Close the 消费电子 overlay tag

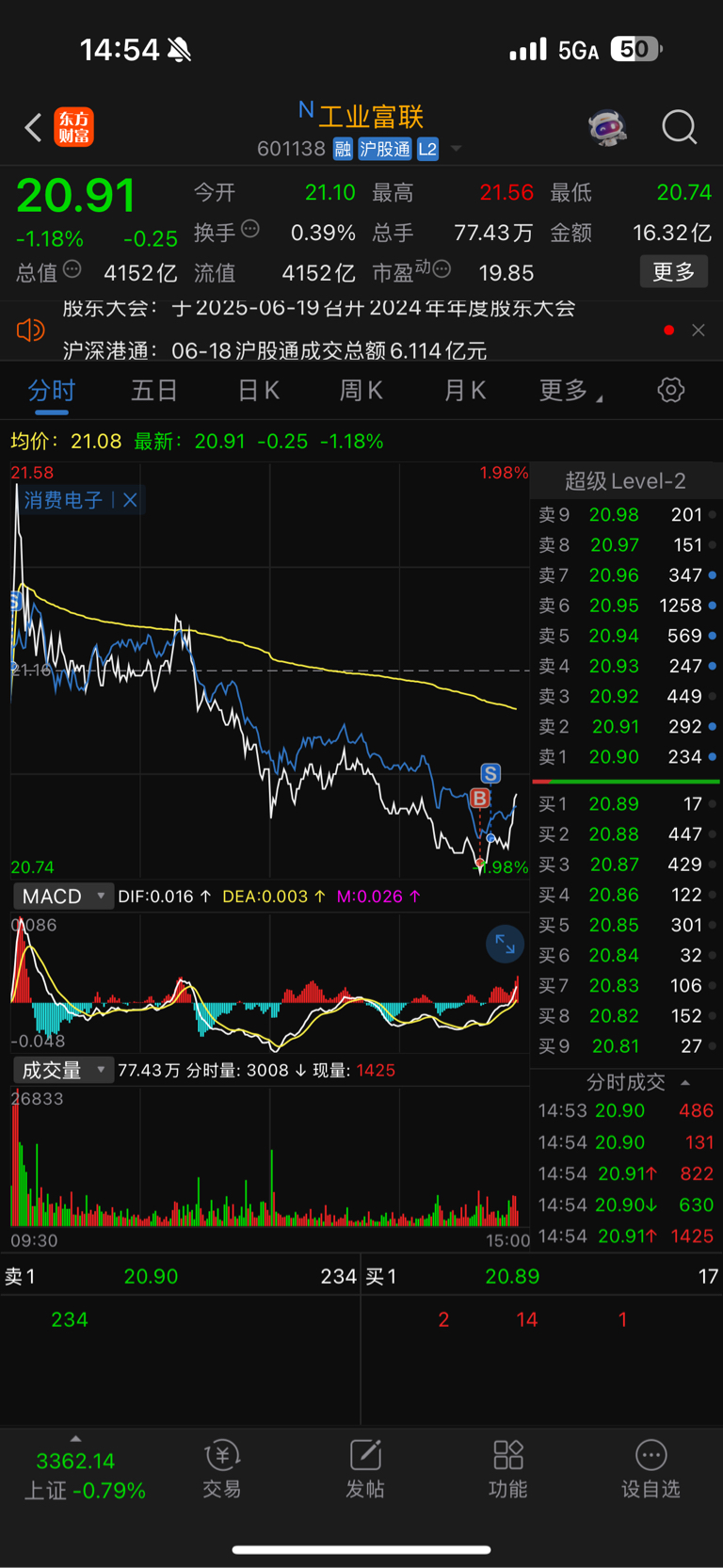[130, 500]
